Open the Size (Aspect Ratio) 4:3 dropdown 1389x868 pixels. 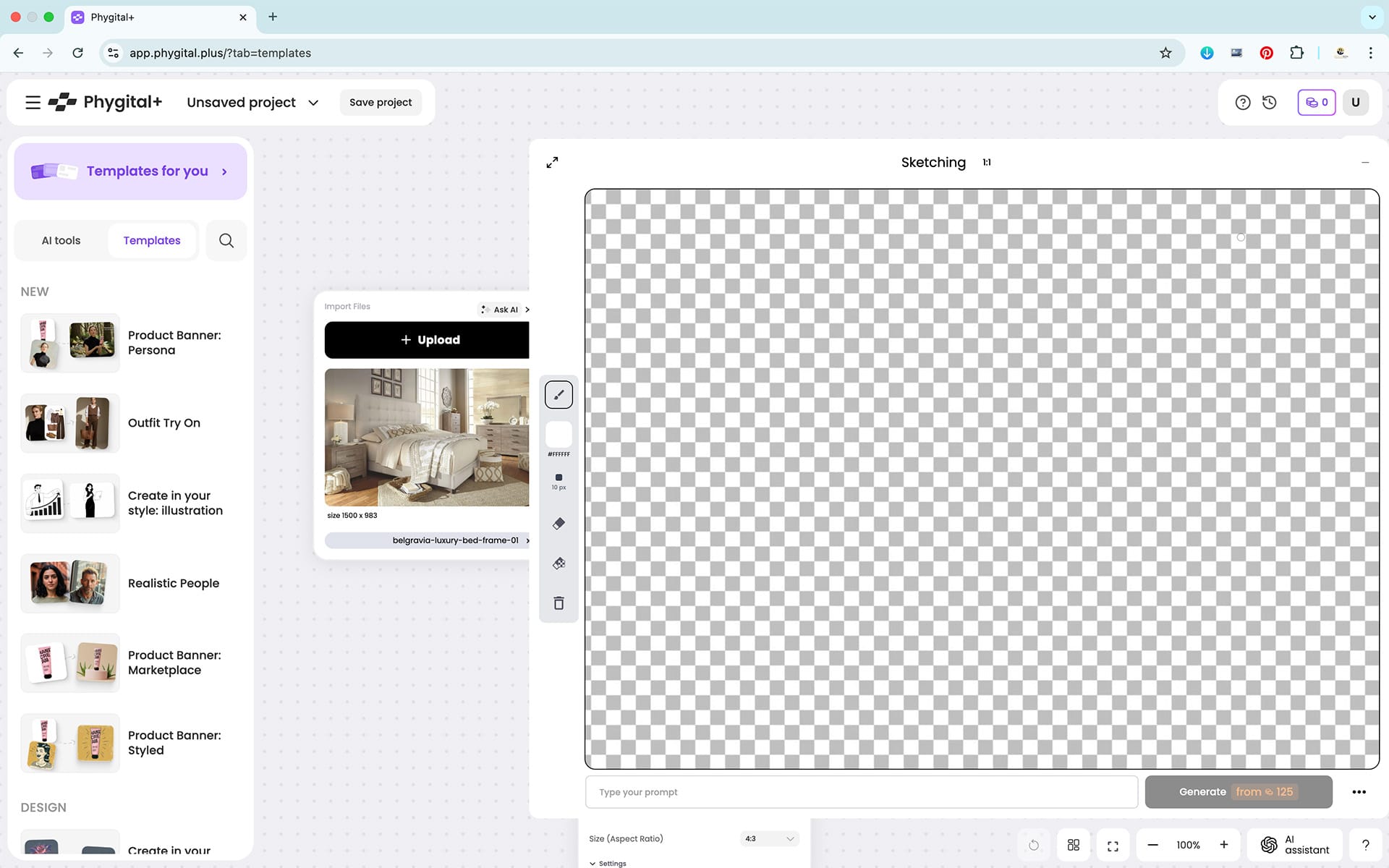click(x=769, y=839)
